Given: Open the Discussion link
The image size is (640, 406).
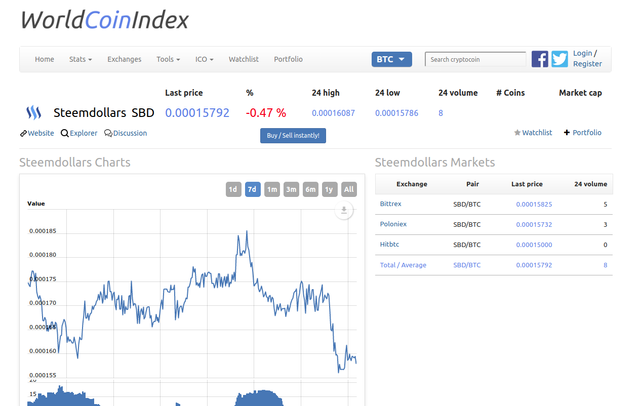Looking at the screenshot, I should (126, 133).
